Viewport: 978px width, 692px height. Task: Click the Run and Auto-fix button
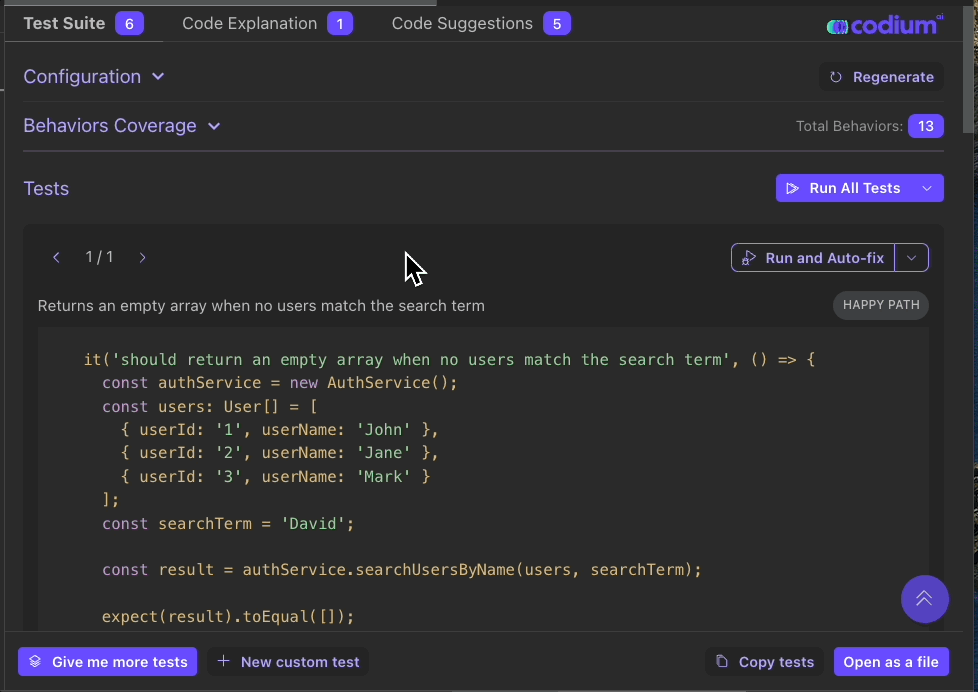(x=813, y=258)
